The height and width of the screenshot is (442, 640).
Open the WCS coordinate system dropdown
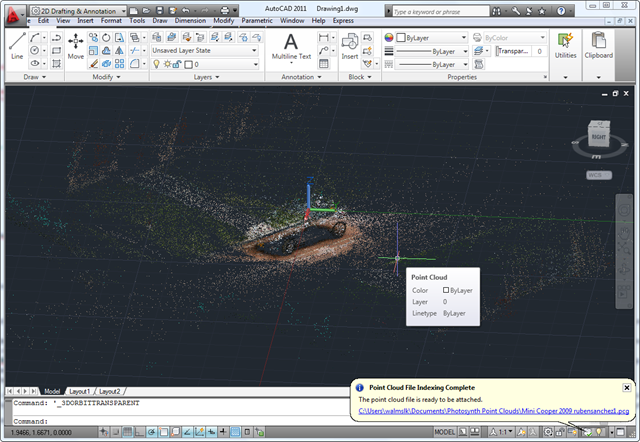[x=598, y=174]
